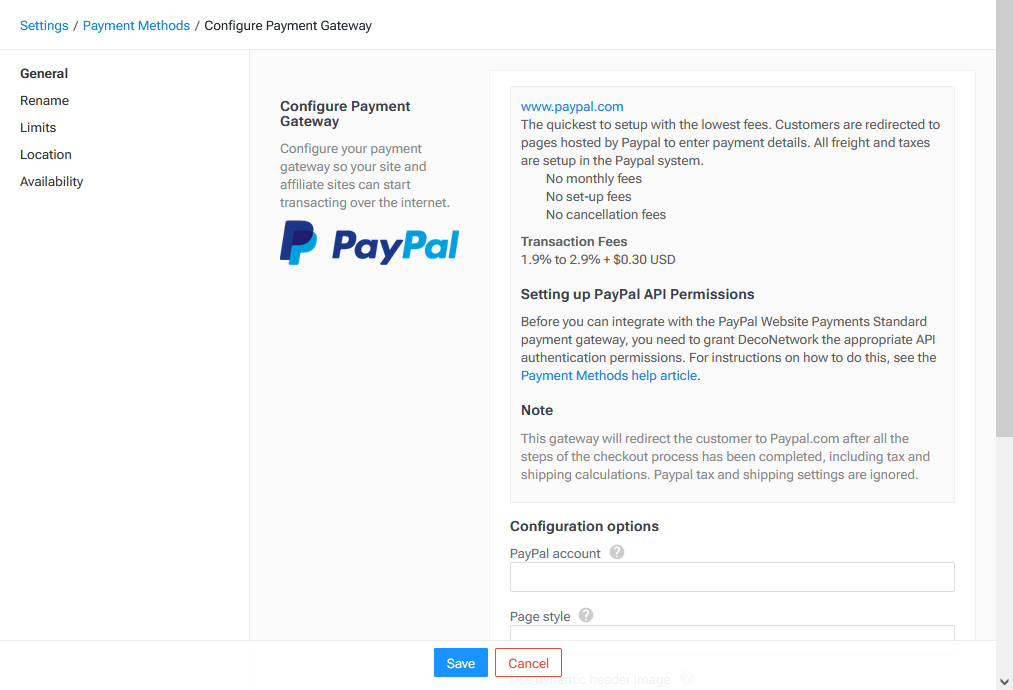Cancel the gateway configuration changes
1013x690 pixels.
click(x=528, y=662)
